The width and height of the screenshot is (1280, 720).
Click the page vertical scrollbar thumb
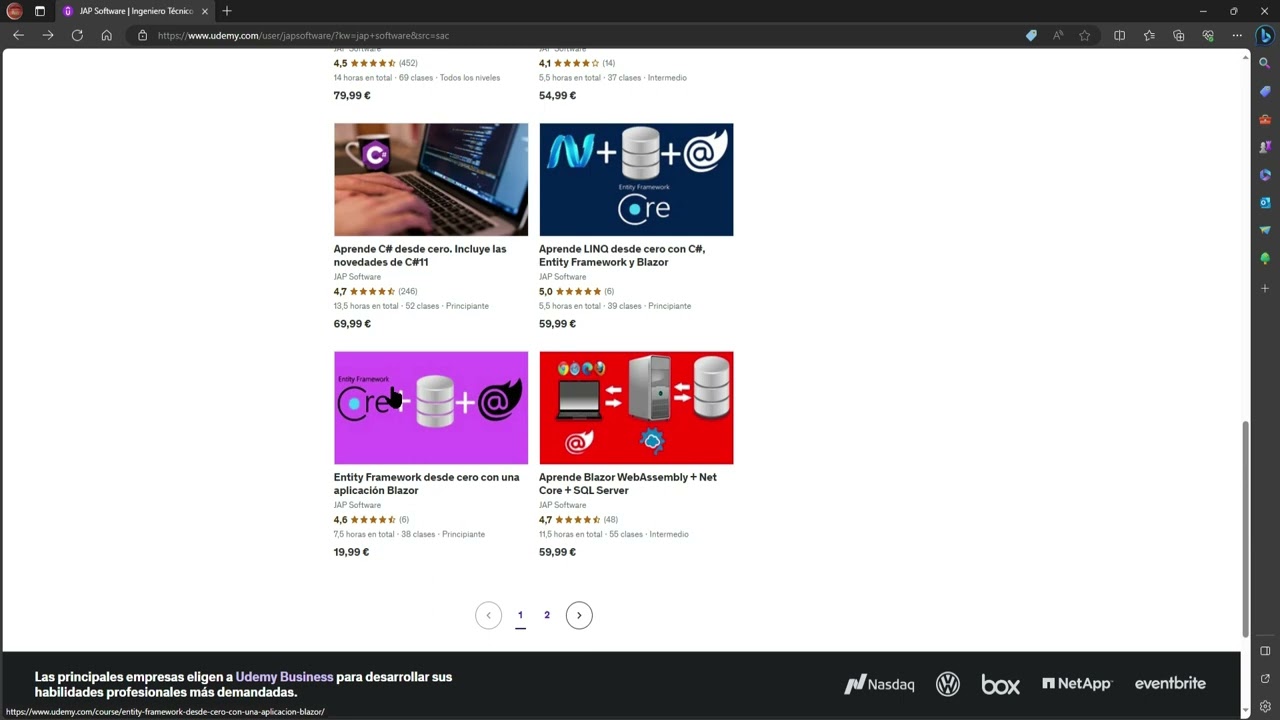click(1245, 529)
